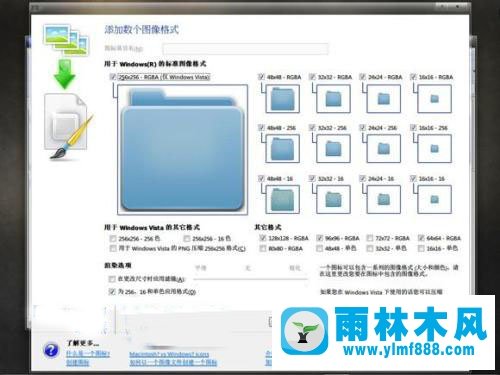
Task: Click the blue question mark help icon
Action: tap(51, 350)
